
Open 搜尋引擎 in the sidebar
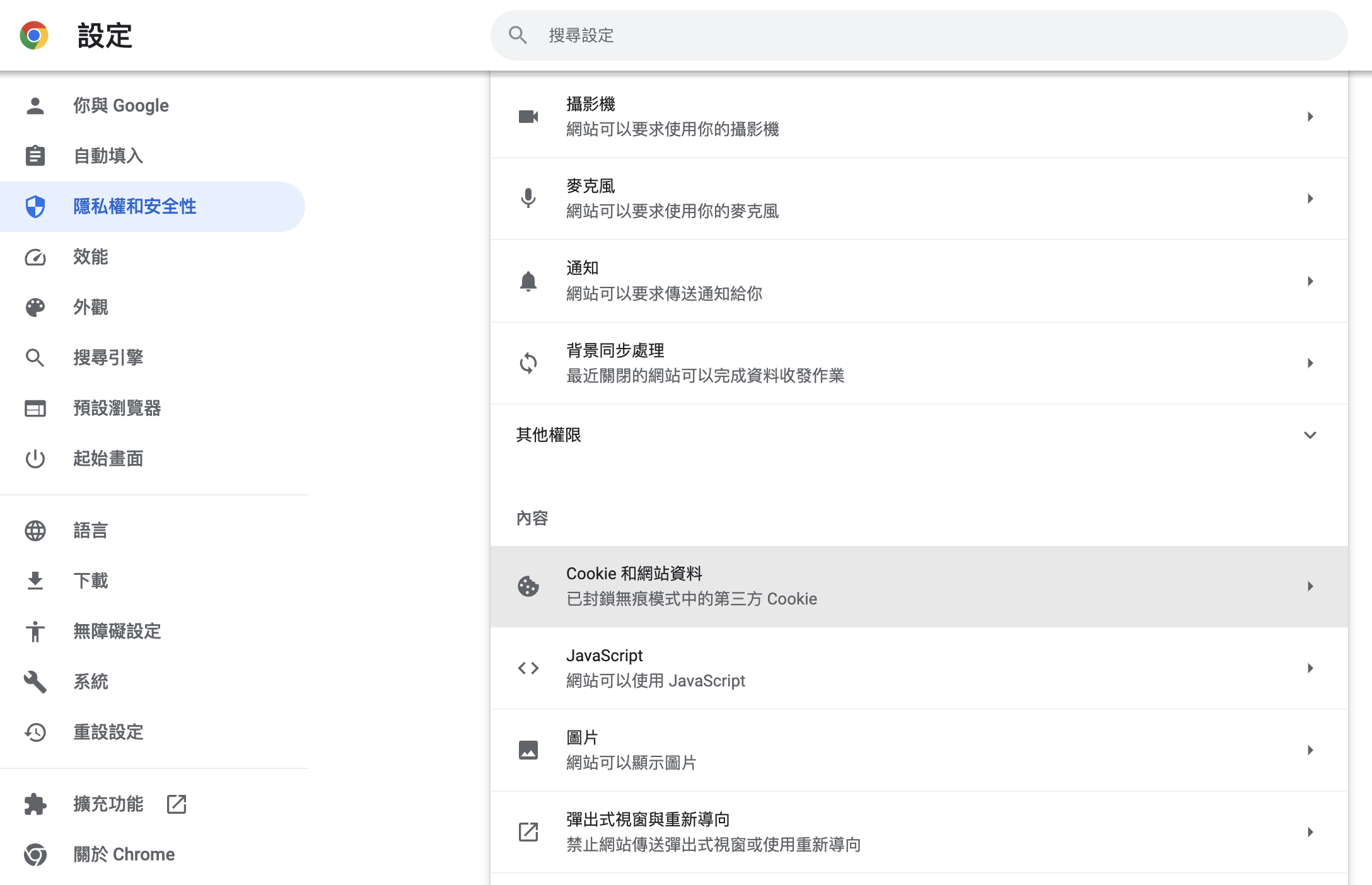point(108,357)
